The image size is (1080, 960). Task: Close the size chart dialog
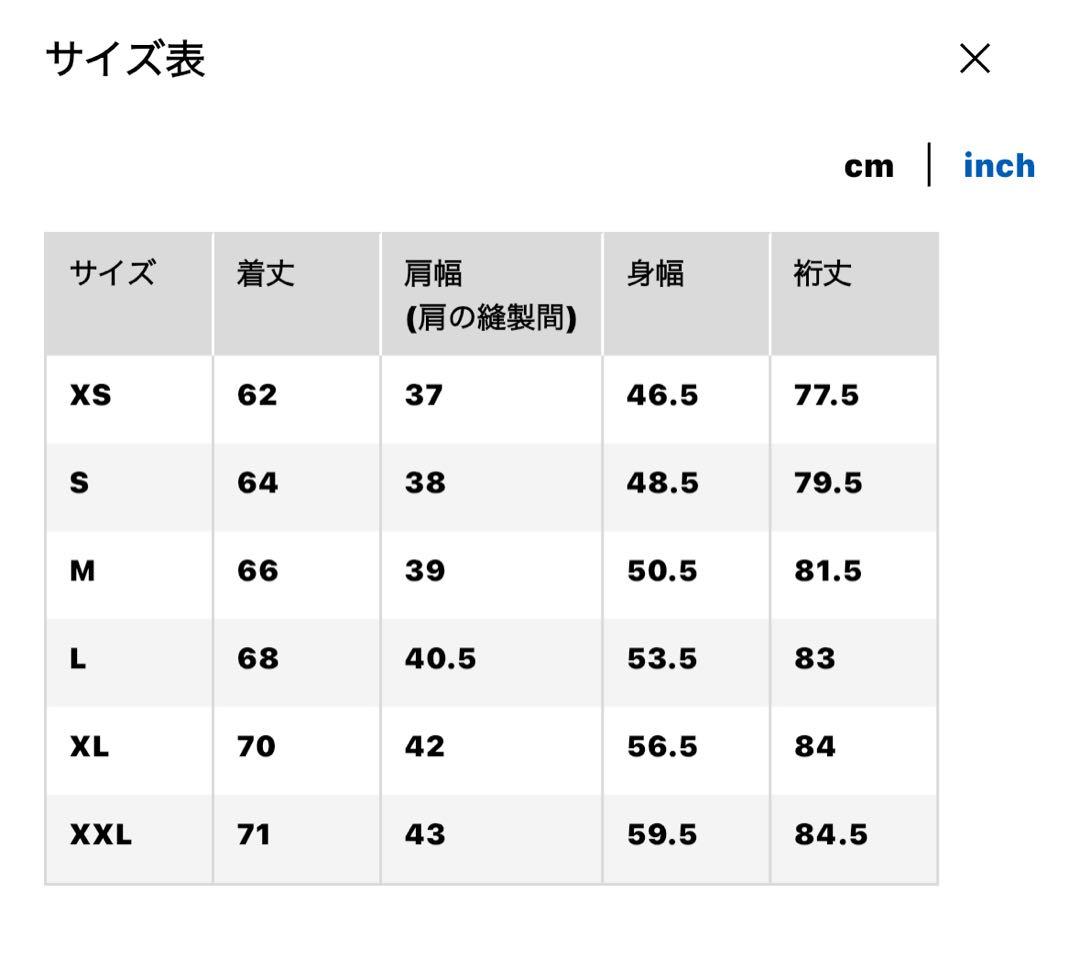pyautogui.click(x=974, y=59)
